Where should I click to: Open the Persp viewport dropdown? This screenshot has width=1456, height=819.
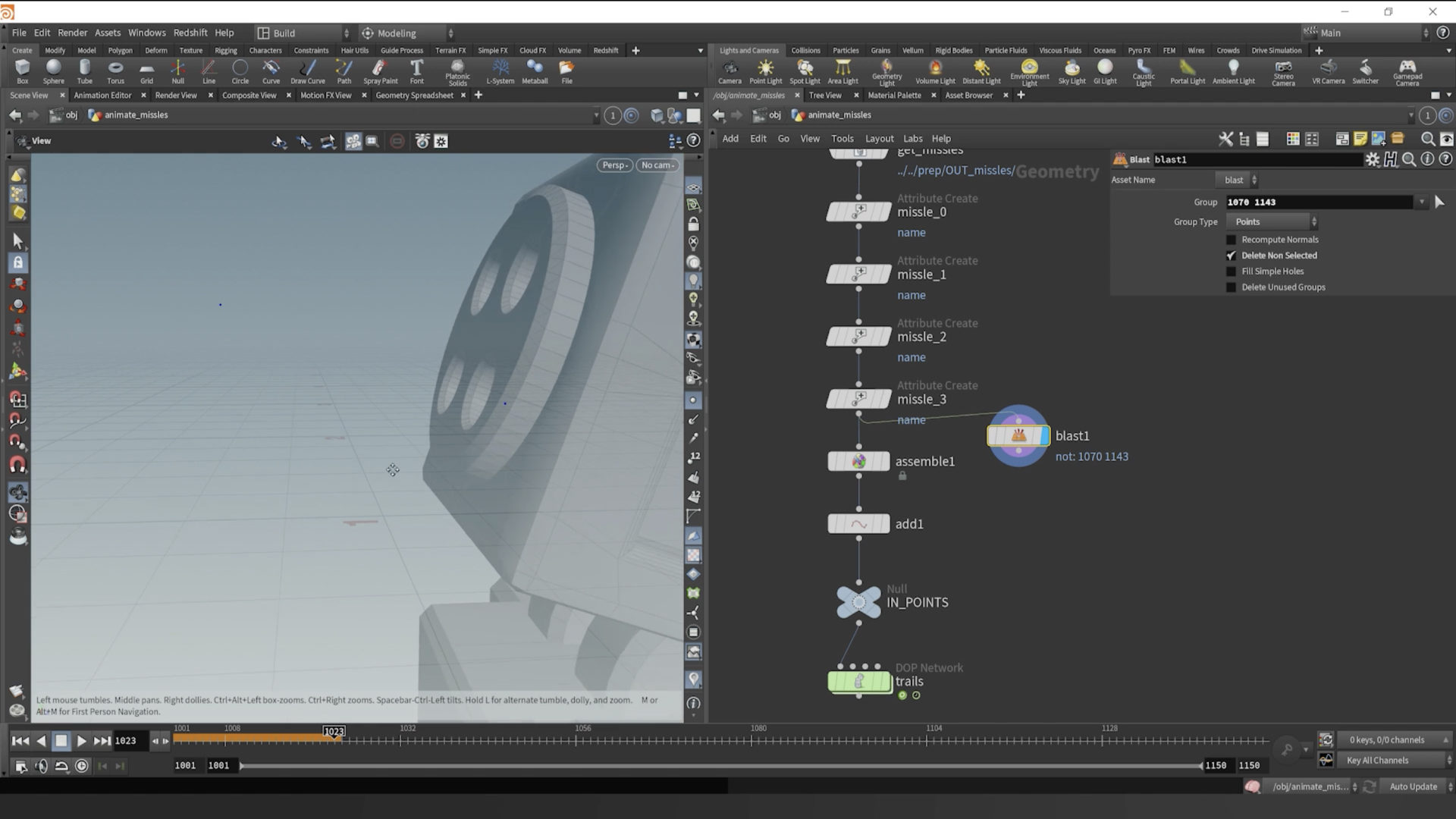[615, 165]
